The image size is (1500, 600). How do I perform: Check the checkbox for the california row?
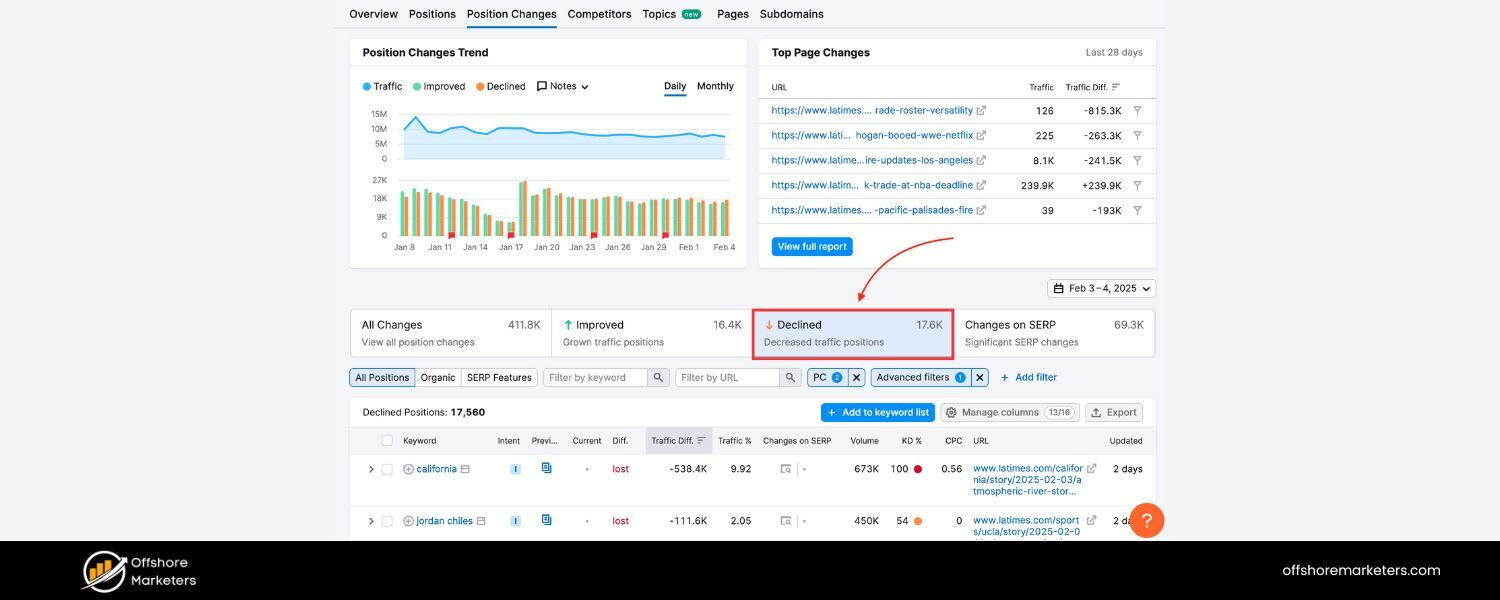click(x=388, y=468)
